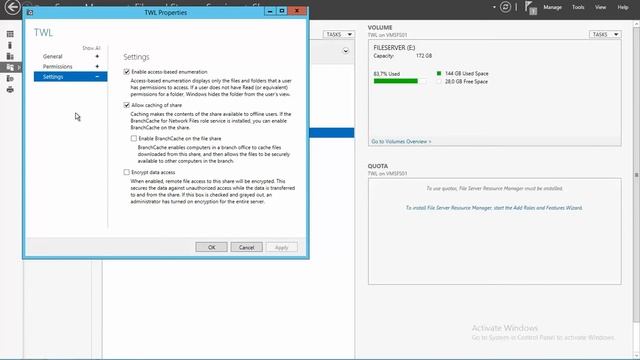This screenshot has width=640, height=360.
Task: Open the Tools menu
Action: pyautogui.click(x=578, y=7)
